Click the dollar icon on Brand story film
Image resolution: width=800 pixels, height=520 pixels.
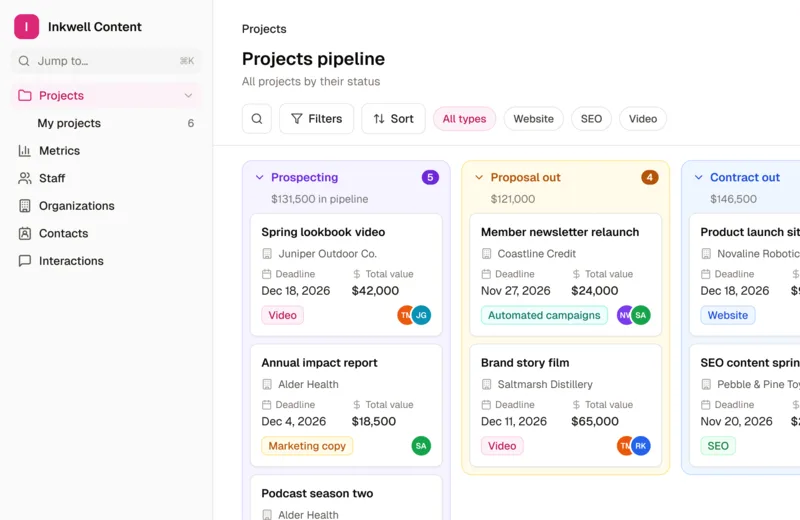point(576,405)
